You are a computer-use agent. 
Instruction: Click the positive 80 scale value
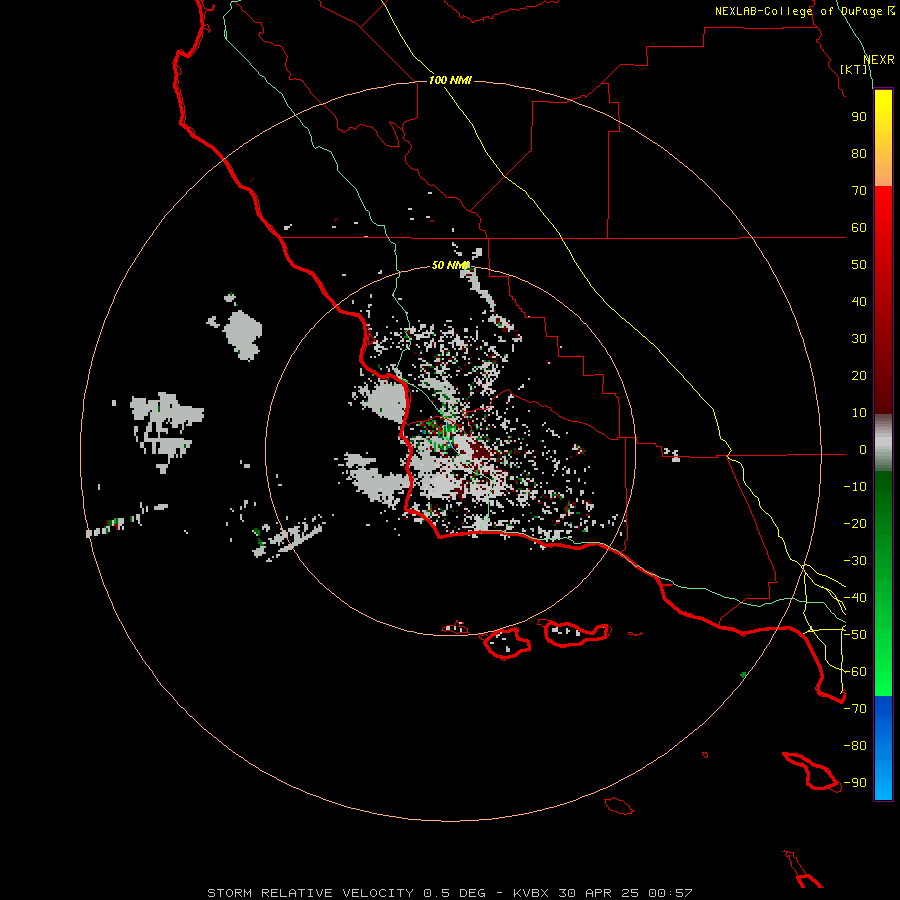tap(859, 154)
